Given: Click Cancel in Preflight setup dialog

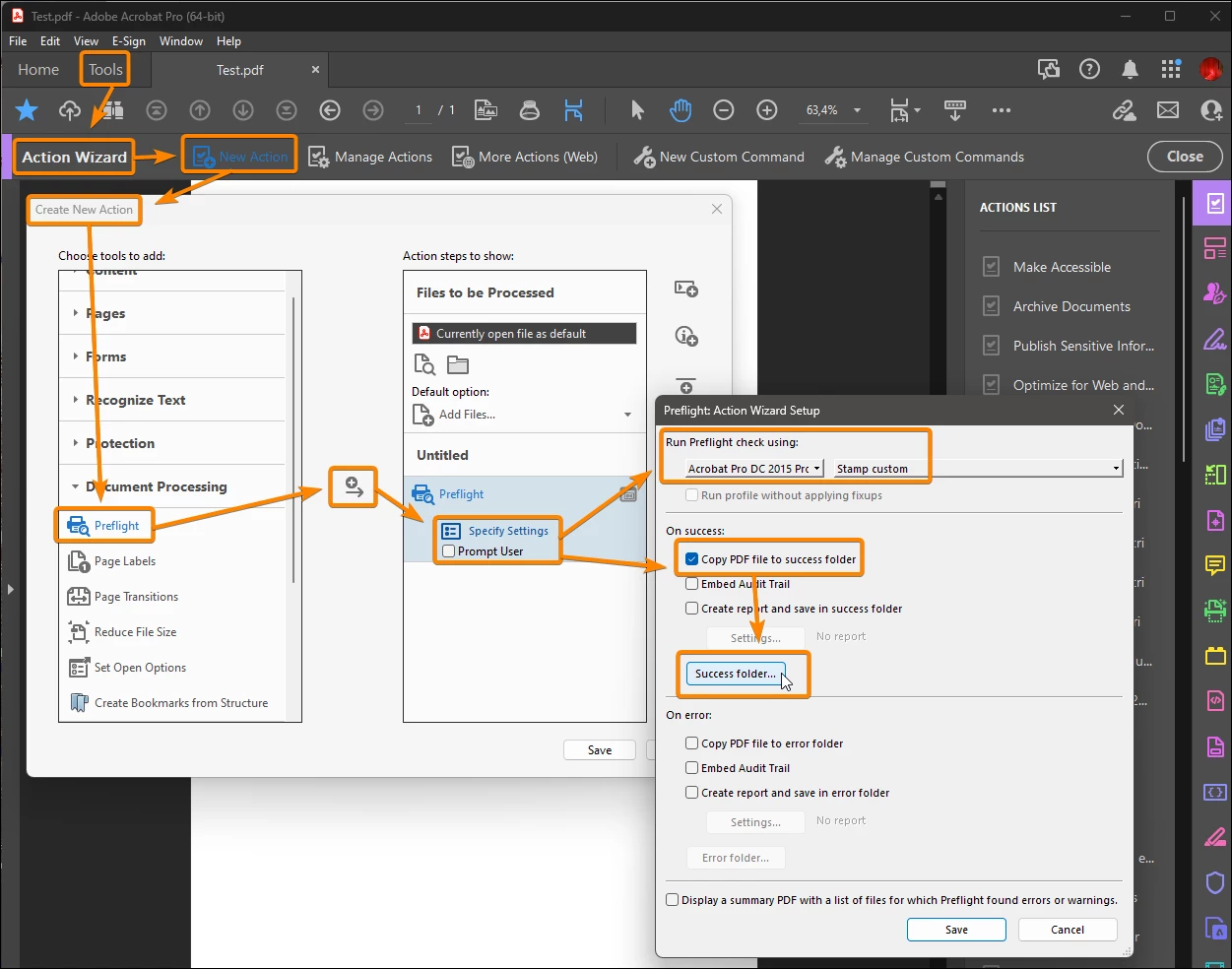Looking at the screenshot, I should click(x=1068, y=930).
